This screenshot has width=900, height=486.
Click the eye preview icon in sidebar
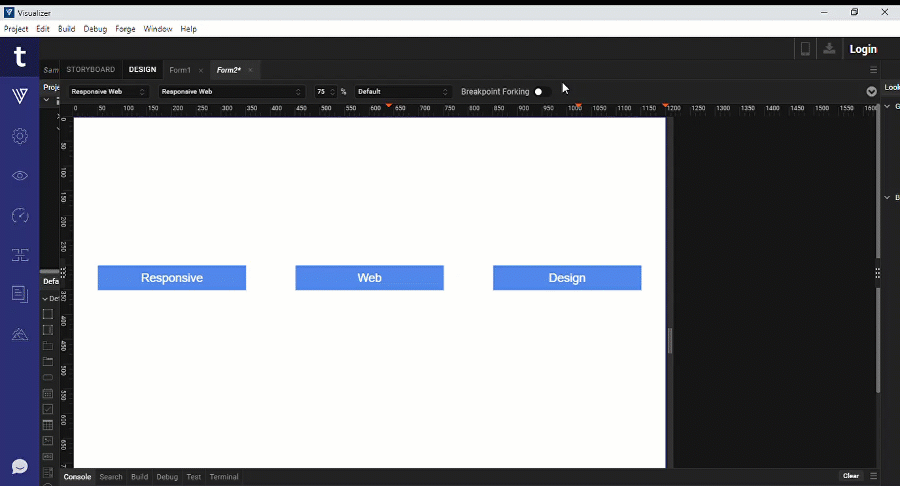[x=19, y=176]
